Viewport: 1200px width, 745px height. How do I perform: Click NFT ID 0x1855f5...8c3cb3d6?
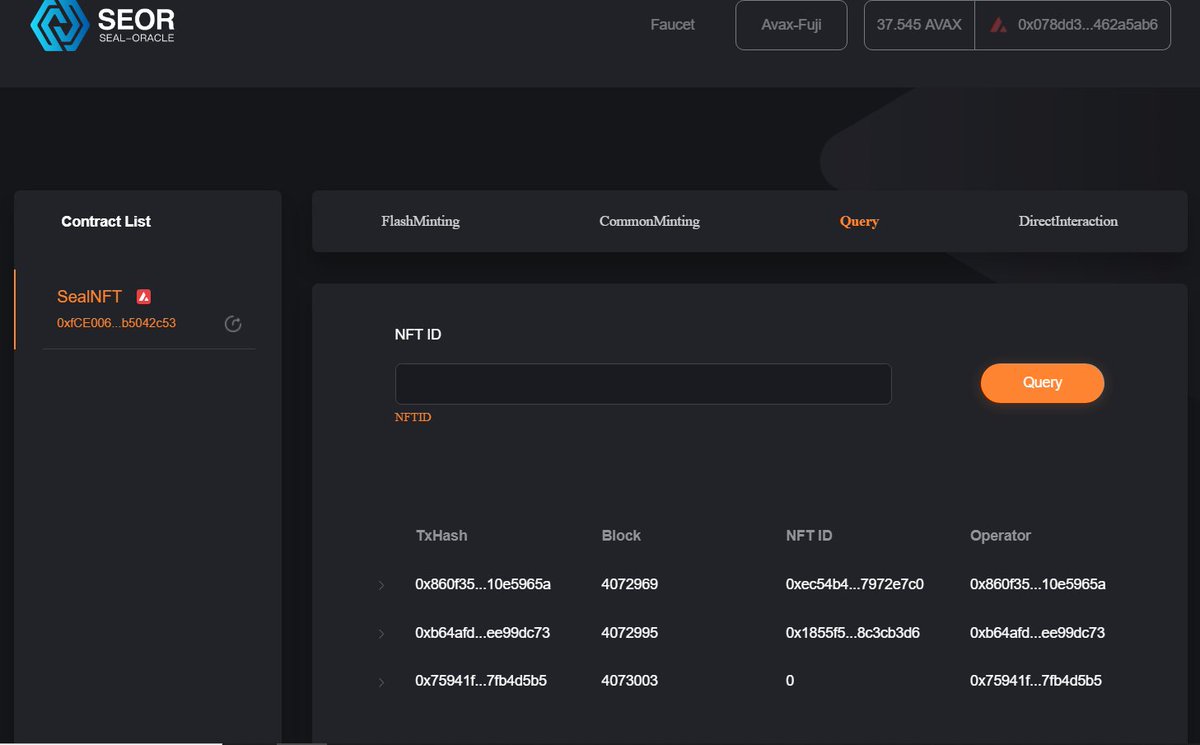click(853, 633)
